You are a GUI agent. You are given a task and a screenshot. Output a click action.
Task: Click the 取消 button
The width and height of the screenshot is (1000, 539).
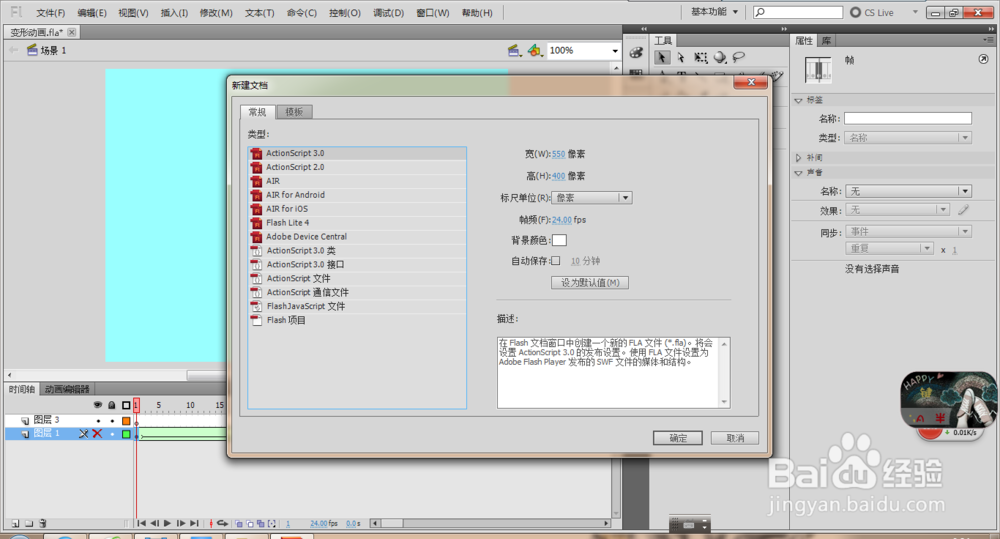pyautogui.click(x=735, y=438)
